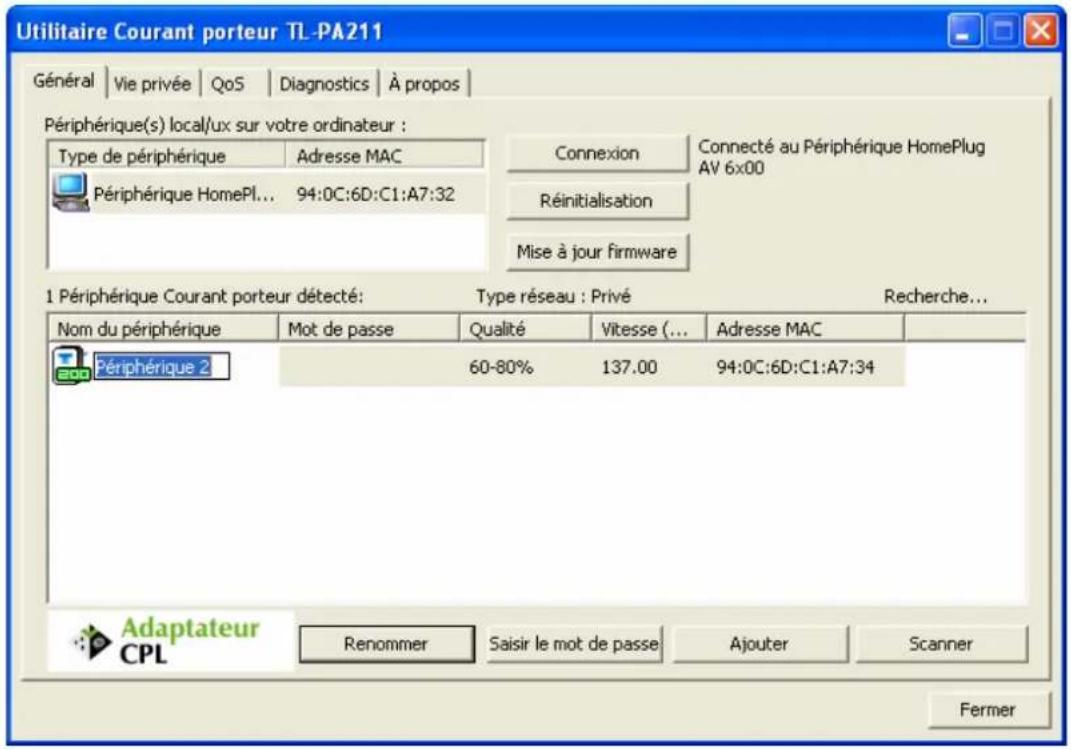This screenshot has width=1071, height=750.
Task: Switch to the Diagnostics tab
Action: coord(324,84)
